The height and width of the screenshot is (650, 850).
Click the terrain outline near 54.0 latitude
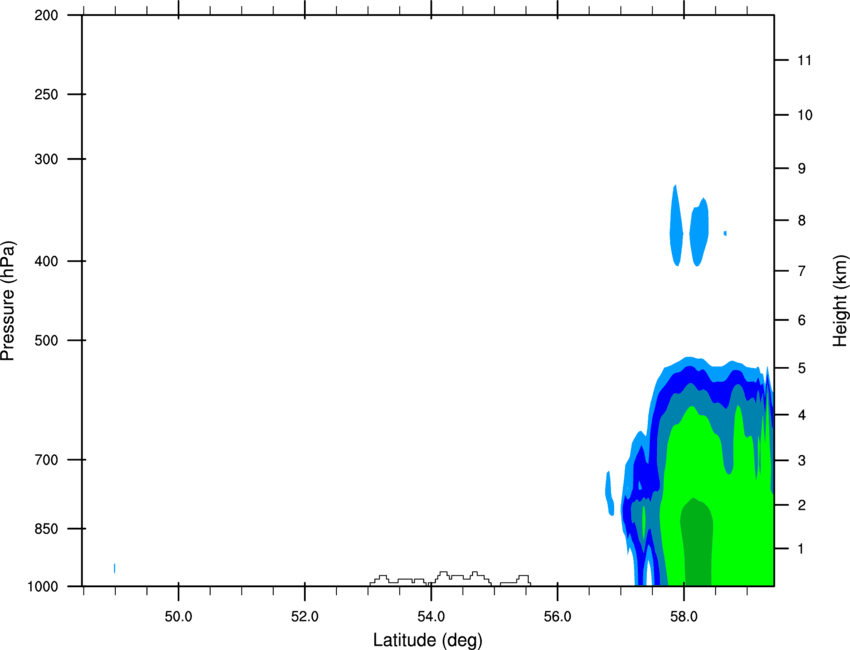pos(450,578)
